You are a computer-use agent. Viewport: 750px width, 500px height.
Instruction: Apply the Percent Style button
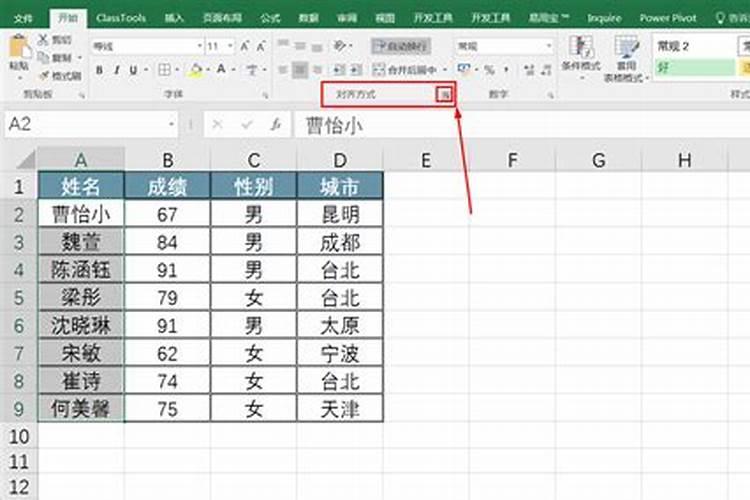click(489, 70)
